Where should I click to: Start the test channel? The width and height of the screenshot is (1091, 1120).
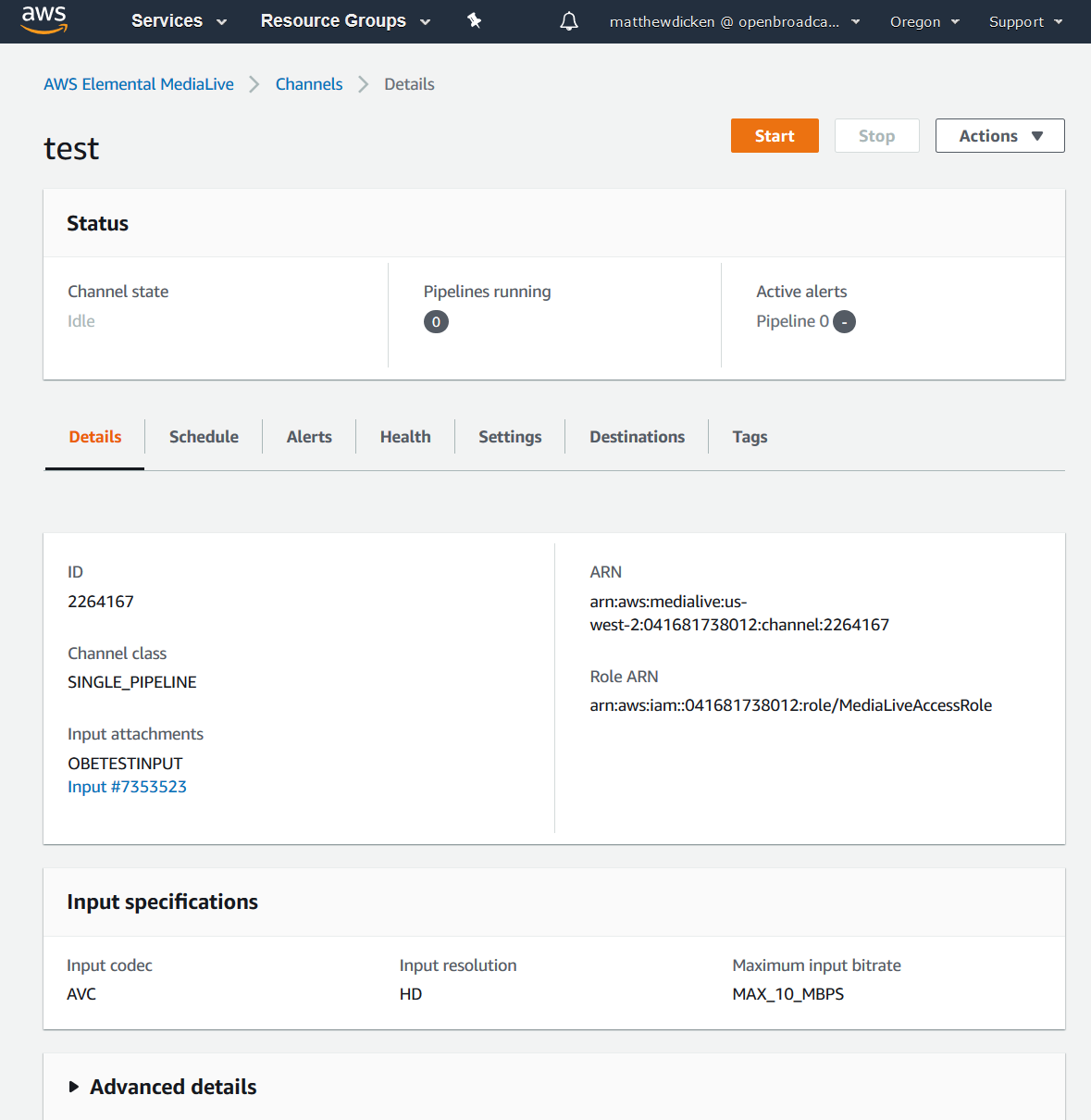tap(775, 136)
